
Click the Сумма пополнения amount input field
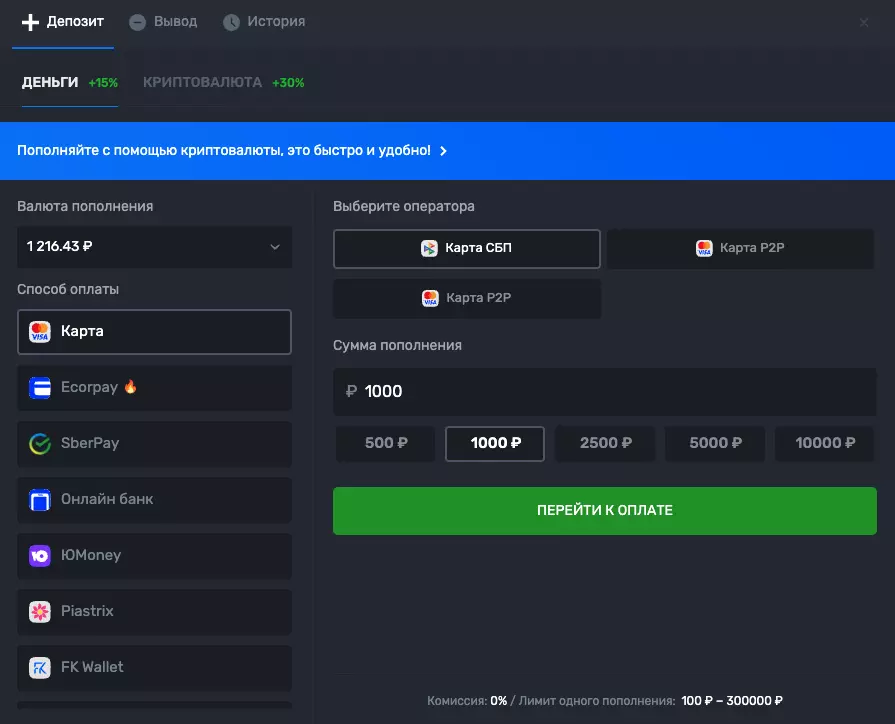[604, 392]
